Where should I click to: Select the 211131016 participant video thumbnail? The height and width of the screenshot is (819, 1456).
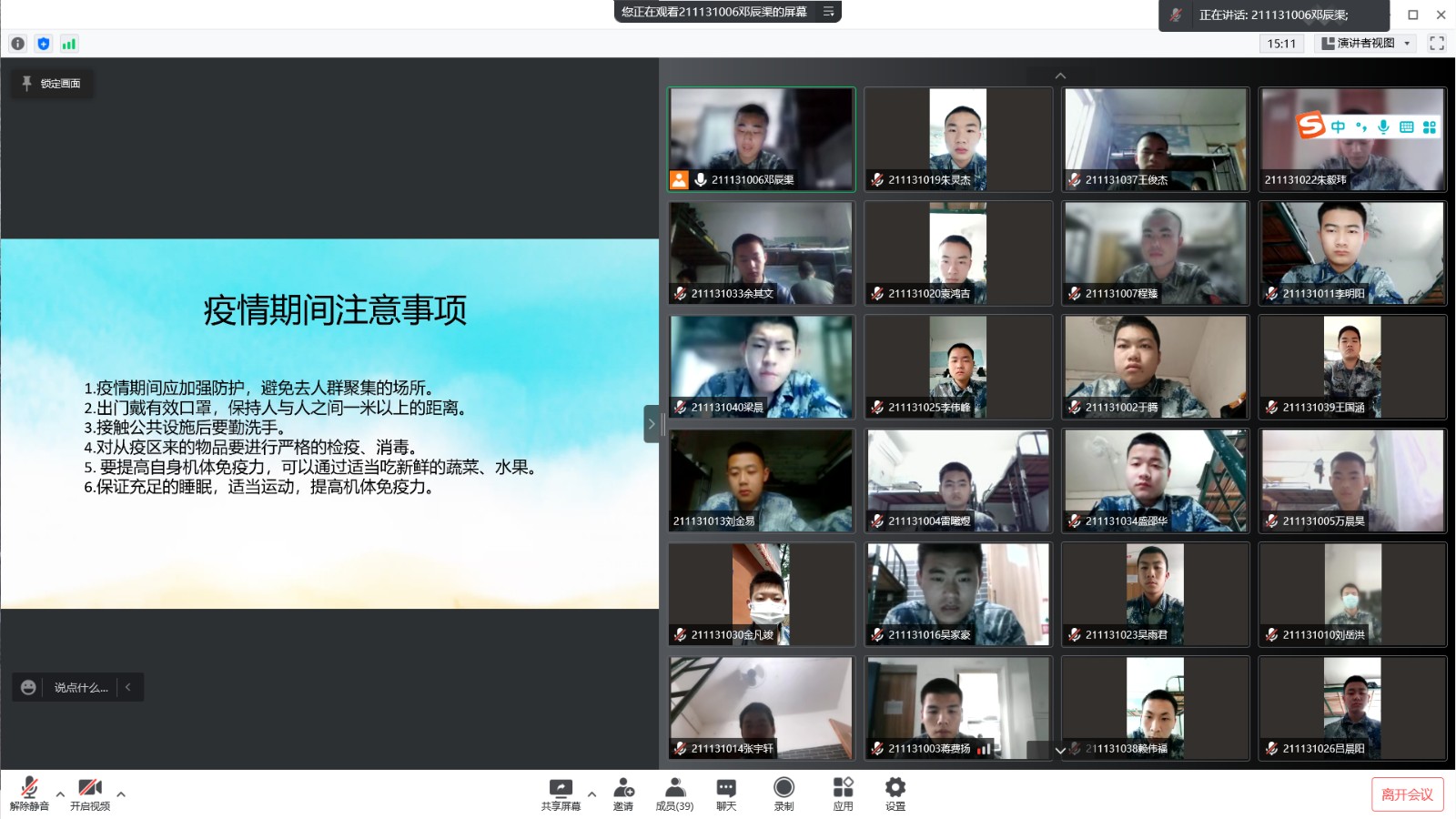coord(957,594)
